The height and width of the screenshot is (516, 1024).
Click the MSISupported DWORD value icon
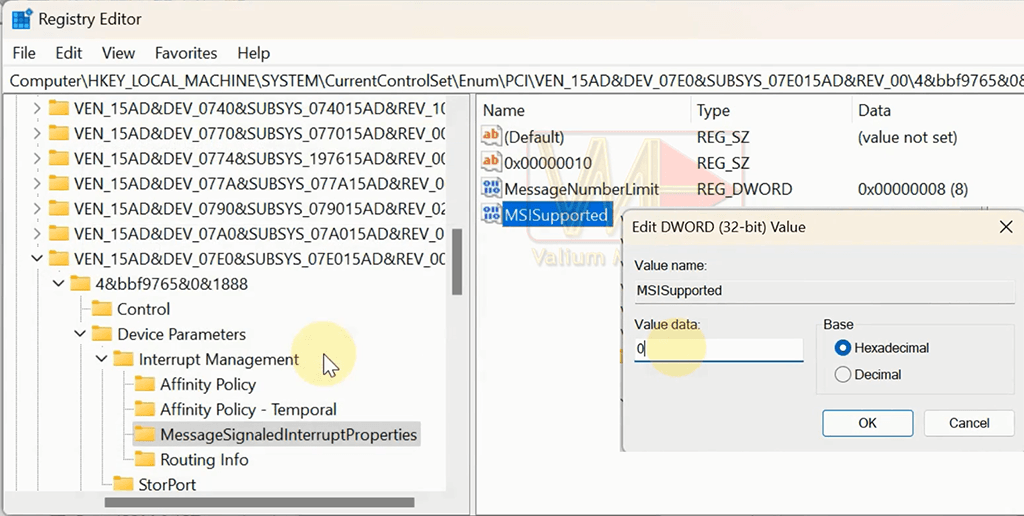tap(491, 214)
